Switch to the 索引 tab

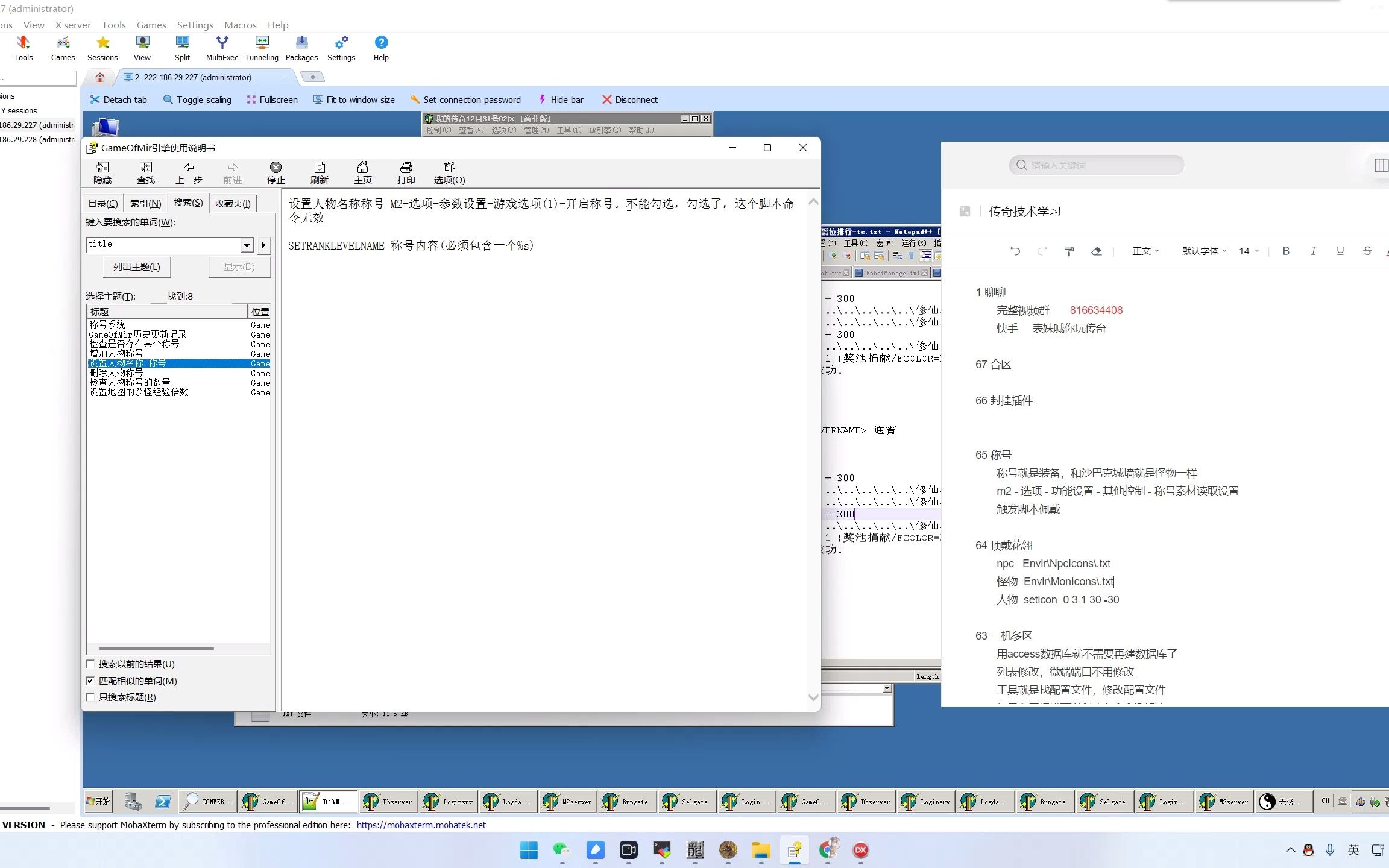(145, 204)
